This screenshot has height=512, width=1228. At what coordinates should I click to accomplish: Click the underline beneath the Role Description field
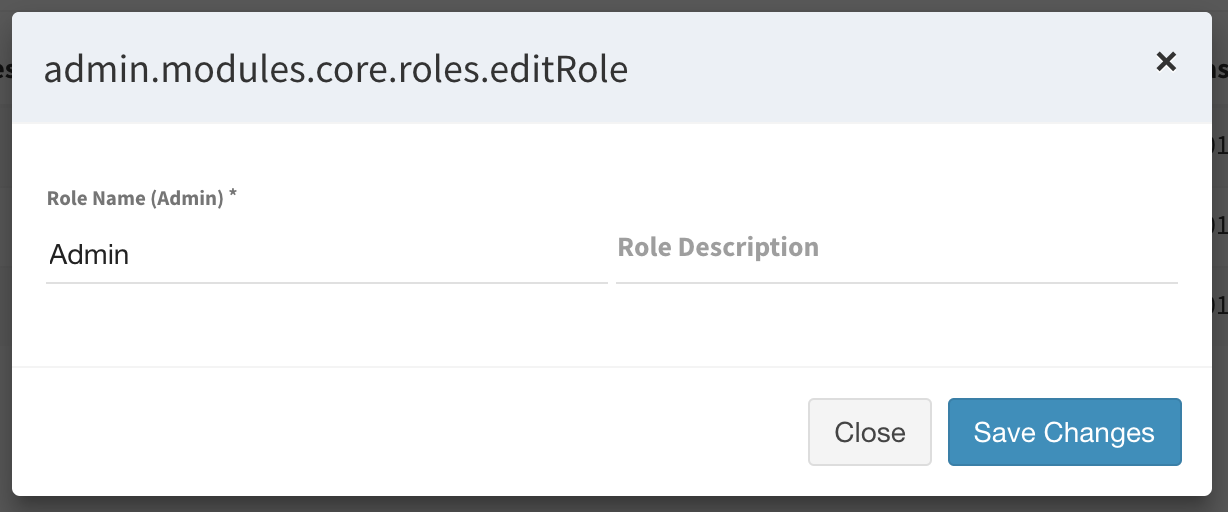[x=896, y=283]
